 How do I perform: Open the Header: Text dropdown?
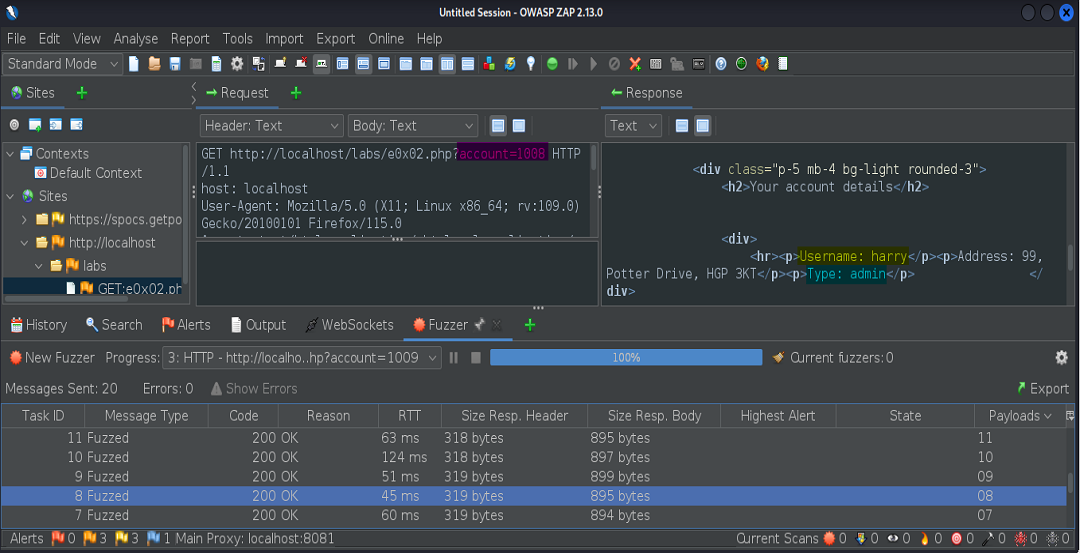(x=271, y=125)
